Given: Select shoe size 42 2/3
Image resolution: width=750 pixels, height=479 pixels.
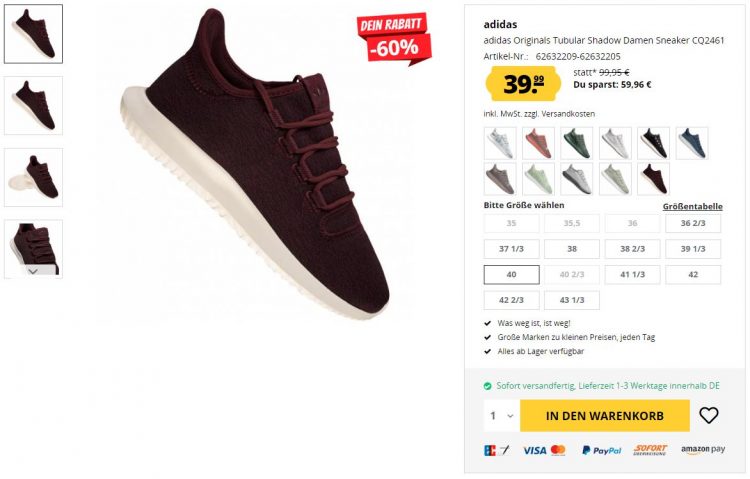Looking at the screenshot, I should pos(511,300).
